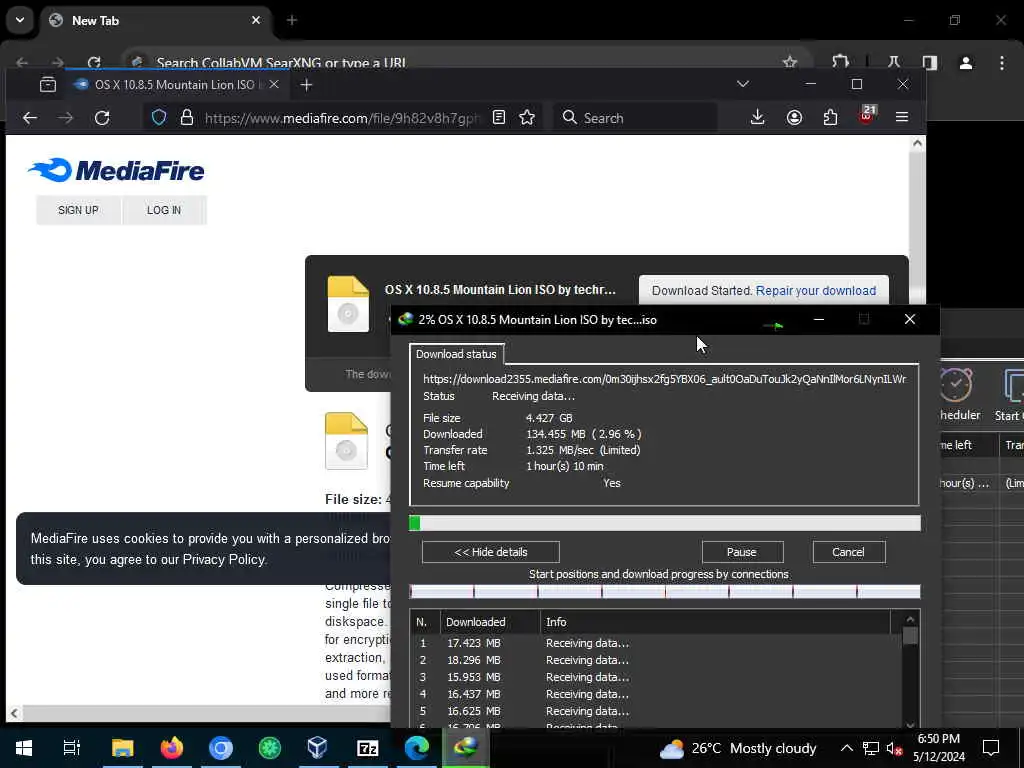This screenshot has height=768, width=1024.
Task: Click the Downloaded column header
Action: pyautogui.click(x=490, y=622)
